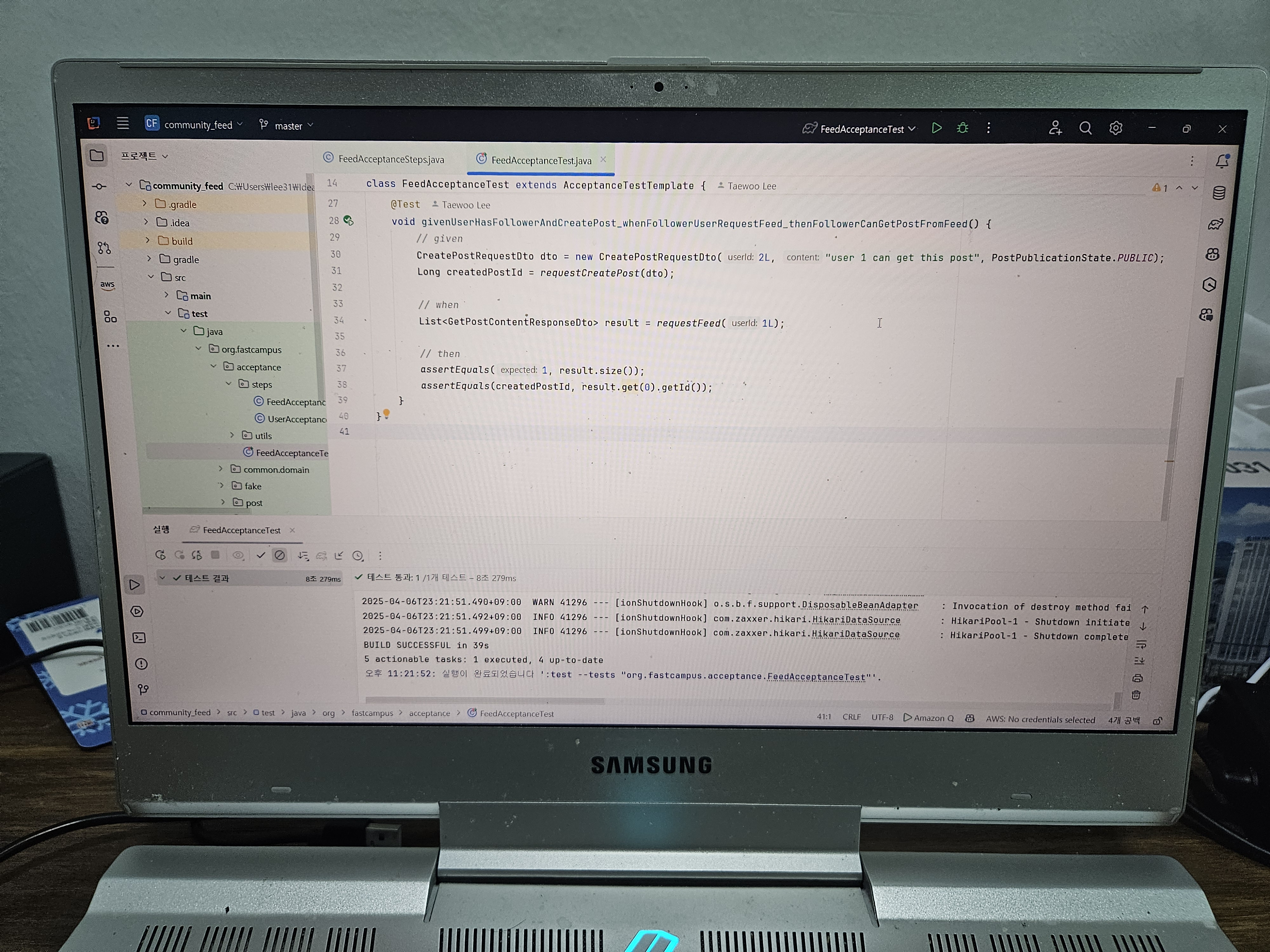Open Gradle elephant tool window
1270x952 pixels.
[x=1216, y=224]
